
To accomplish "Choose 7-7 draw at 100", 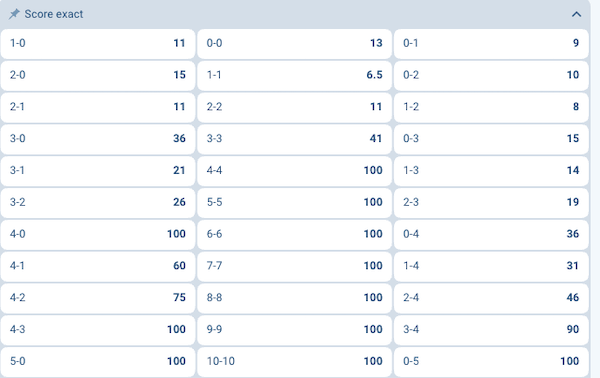I will click(294, 266).
